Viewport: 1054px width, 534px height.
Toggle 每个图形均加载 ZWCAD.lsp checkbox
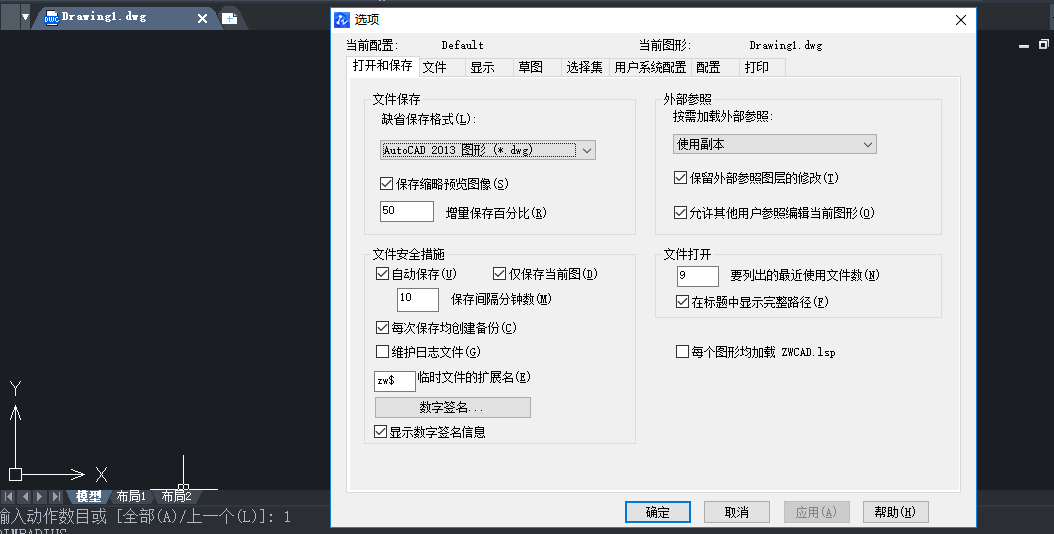[x=682, y=352]
